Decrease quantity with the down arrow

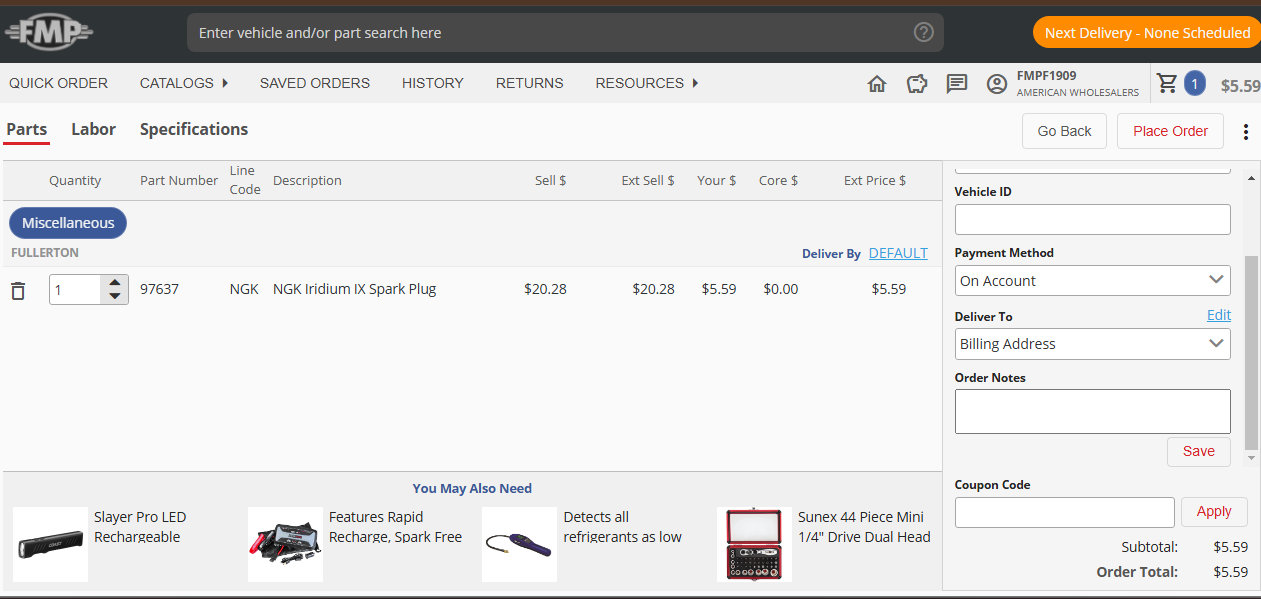coord(115,296)
